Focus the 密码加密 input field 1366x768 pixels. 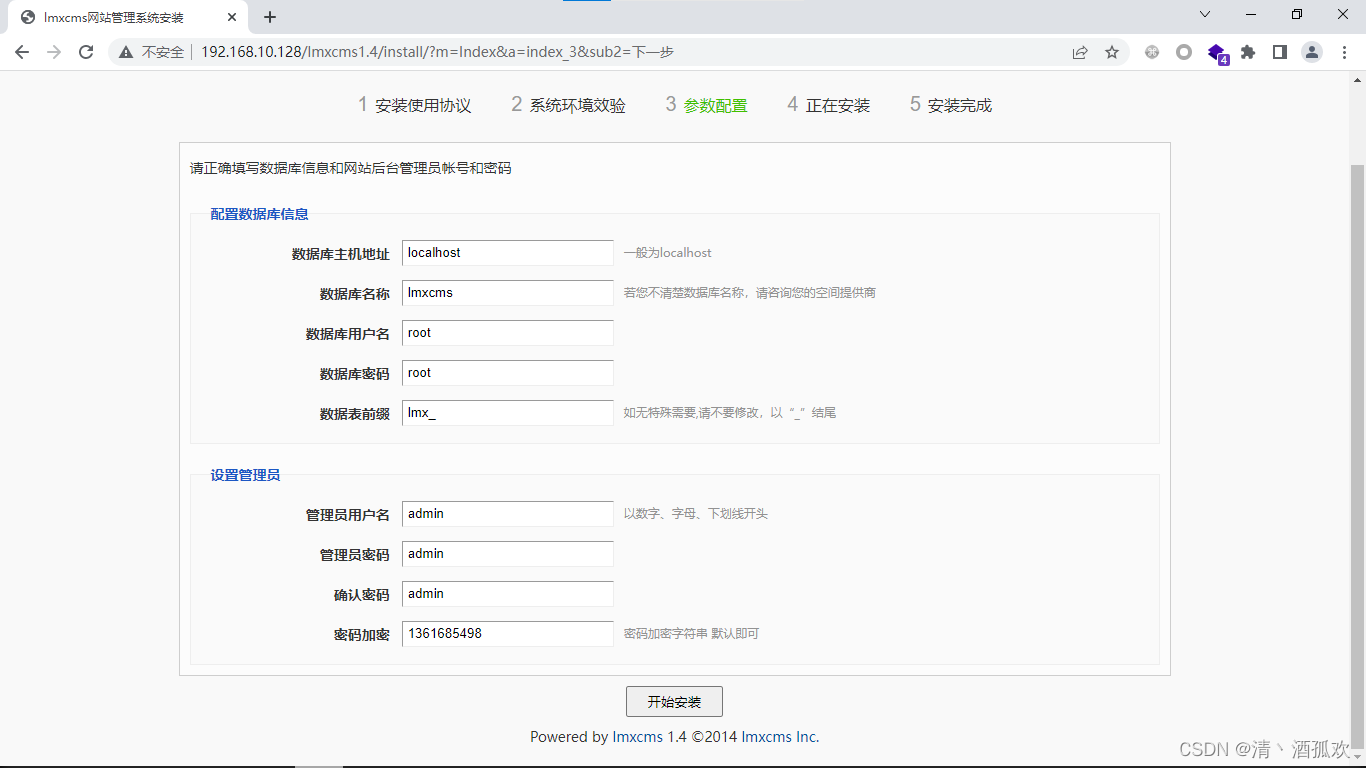[507, 634]
